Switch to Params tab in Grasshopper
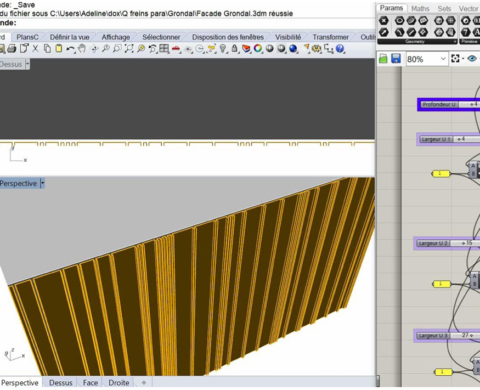 (x=391, y=8)
